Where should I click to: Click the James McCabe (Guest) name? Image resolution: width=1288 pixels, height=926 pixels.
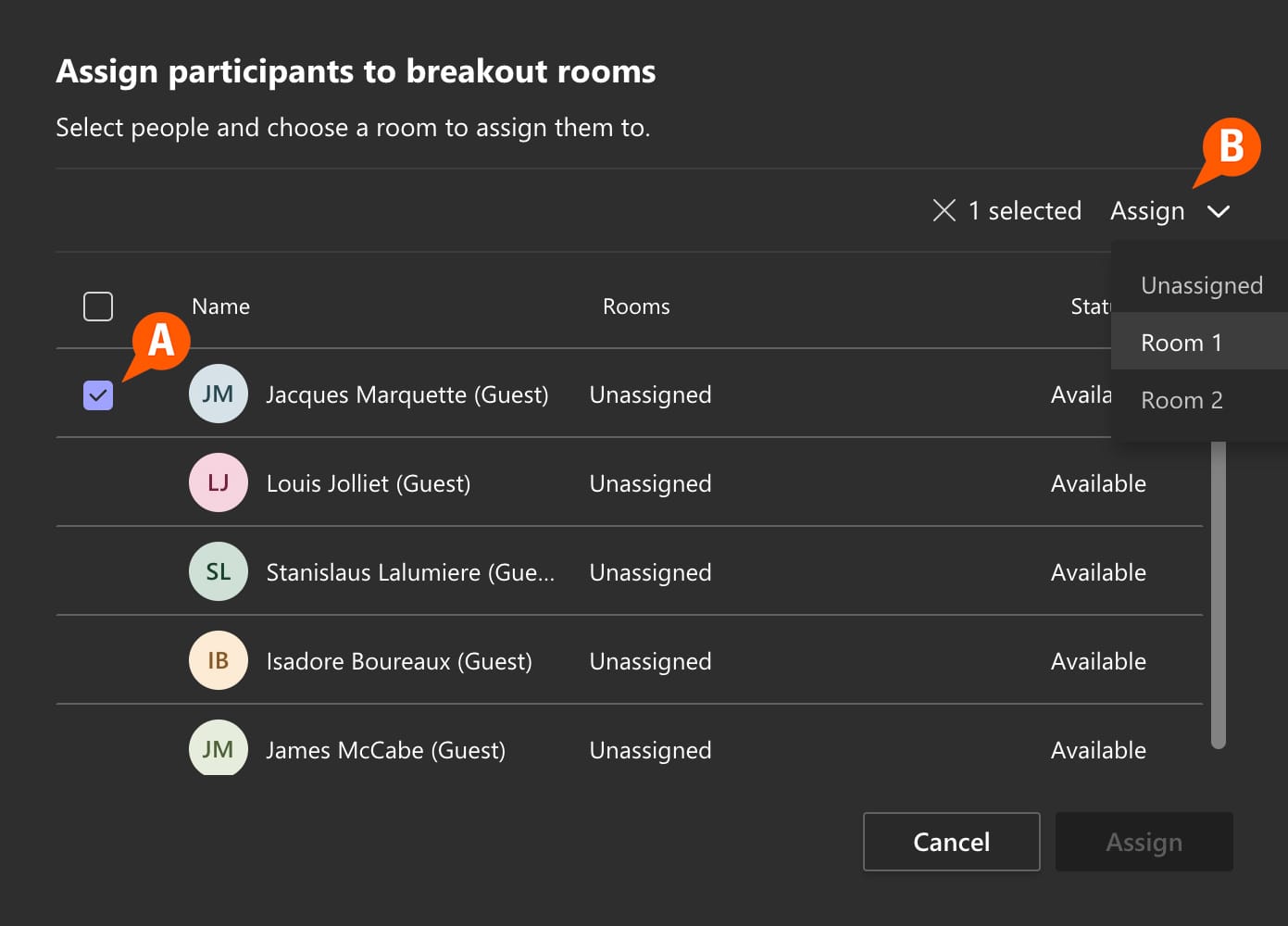coord(386,750)
